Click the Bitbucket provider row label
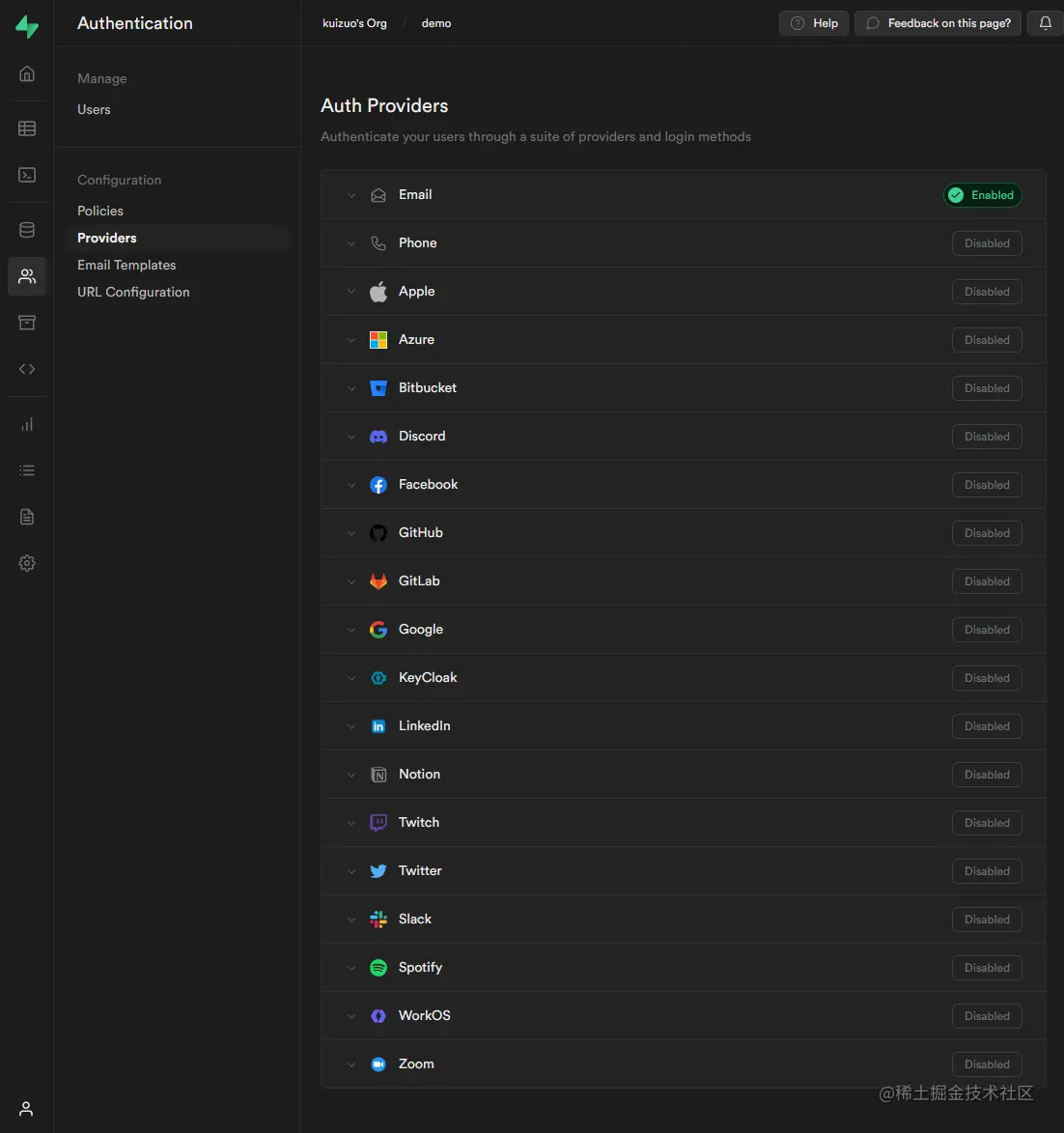Image resolution: width=1064 pixels, height=1133 pixels. pyautogui.click(x=428, y=387)
